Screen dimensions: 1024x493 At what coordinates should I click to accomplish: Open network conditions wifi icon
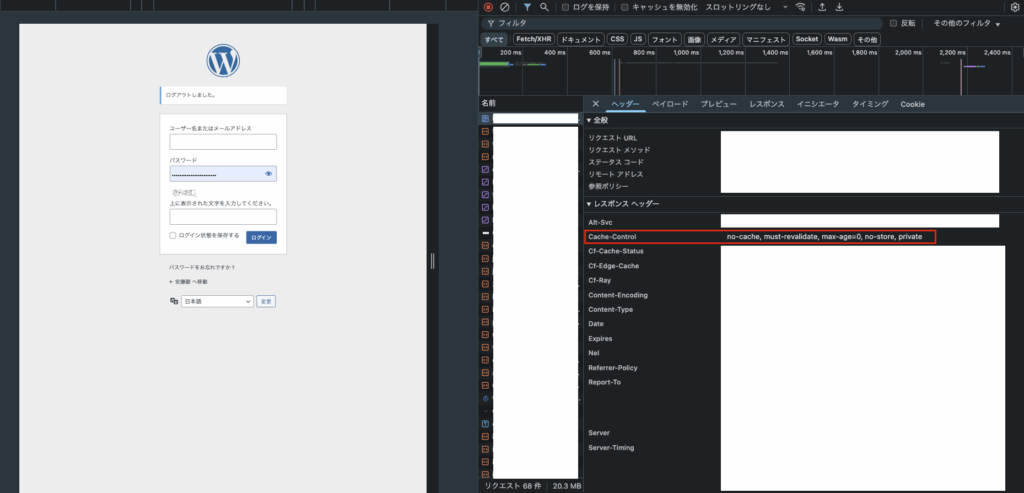(x=801, y=7)
